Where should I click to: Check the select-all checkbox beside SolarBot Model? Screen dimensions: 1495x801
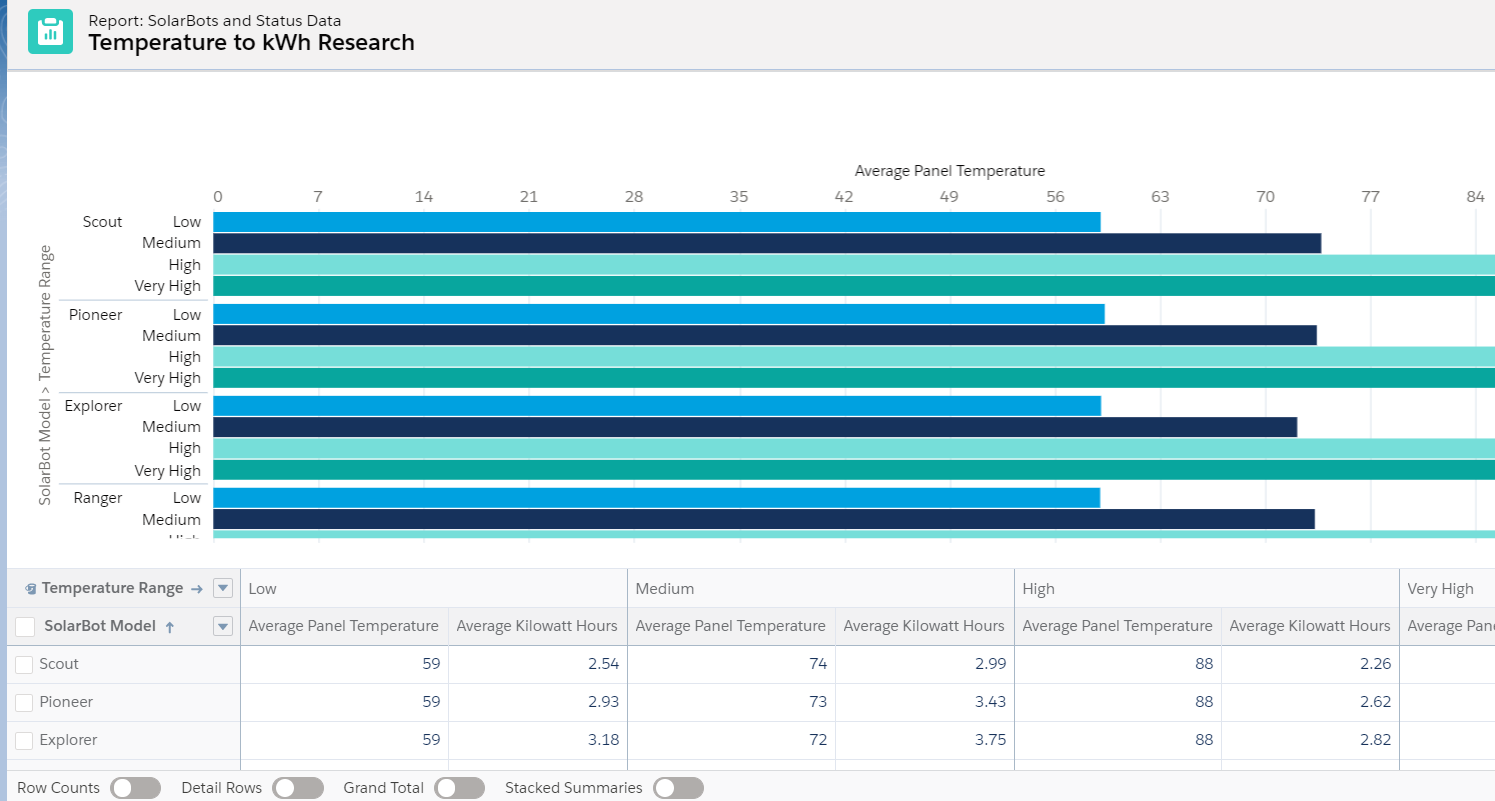coord(25,627)
